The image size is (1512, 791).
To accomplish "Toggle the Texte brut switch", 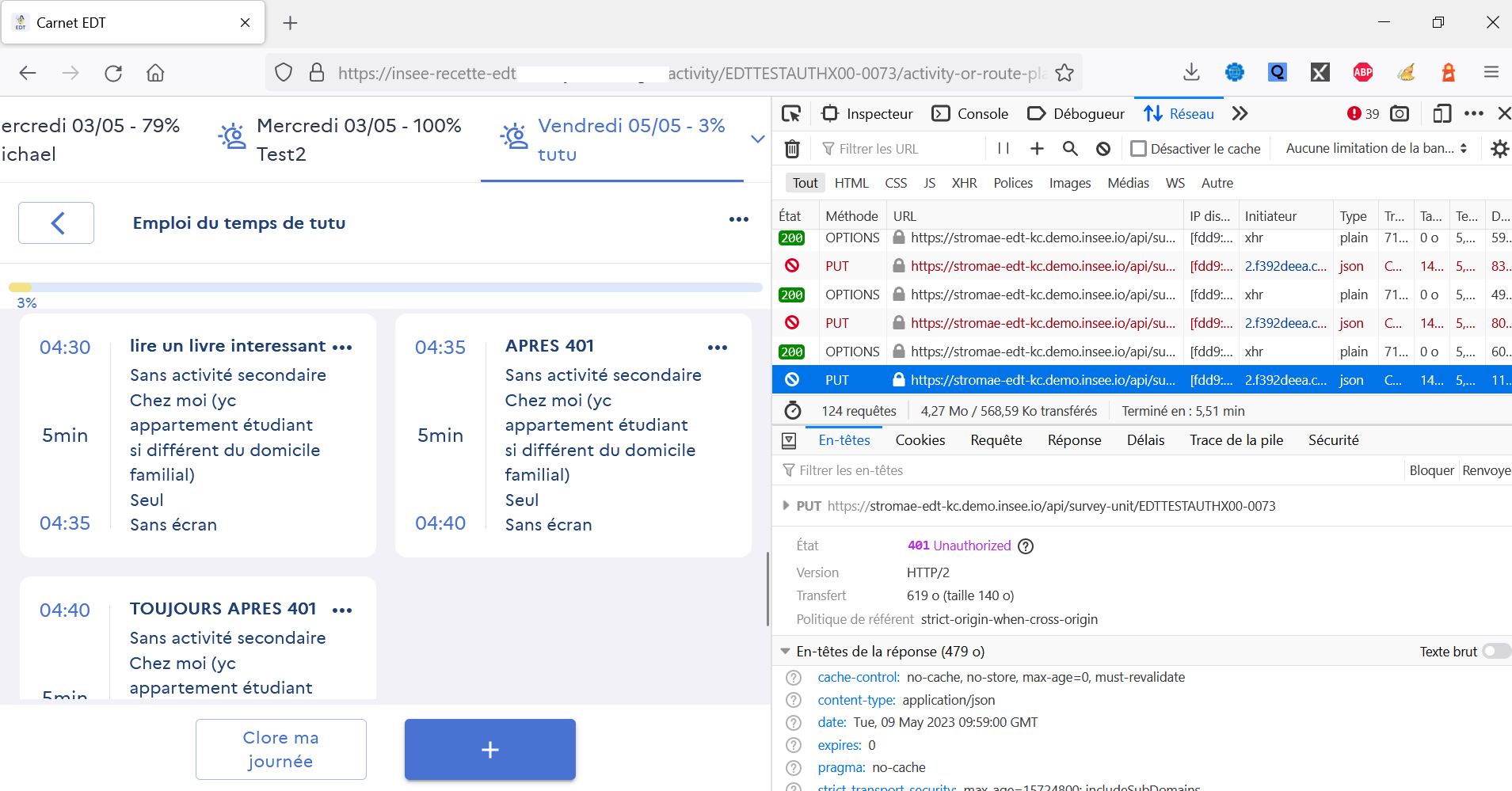I will 1495,651.
